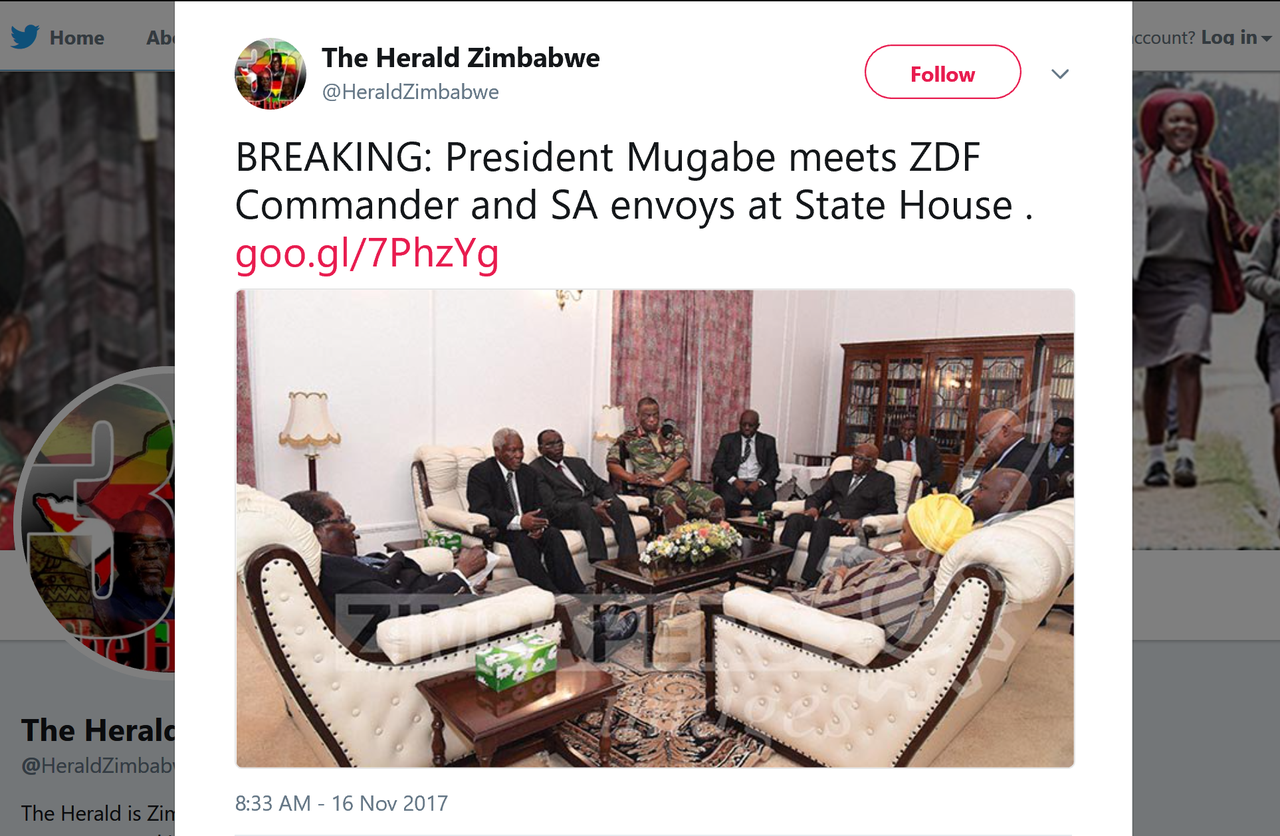Click the tweet timestamp 8:33 AM - 16 Nov 2017
The image size is (1280, 836).
point(342,803)
